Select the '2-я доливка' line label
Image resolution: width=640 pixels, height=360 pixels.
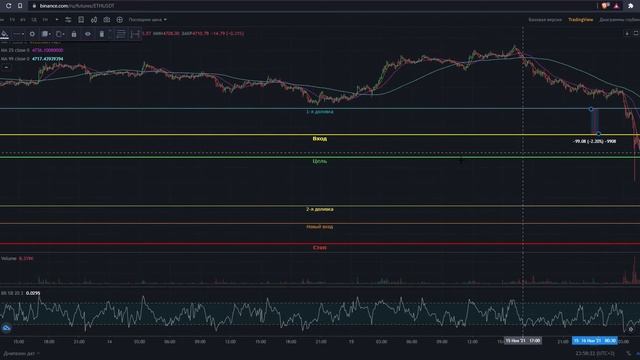click(320, 209)
